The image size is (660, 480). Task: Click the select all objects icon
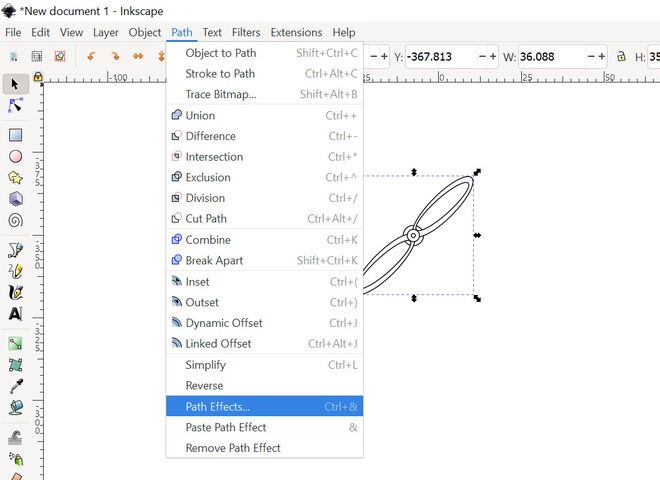coord(13,56)
